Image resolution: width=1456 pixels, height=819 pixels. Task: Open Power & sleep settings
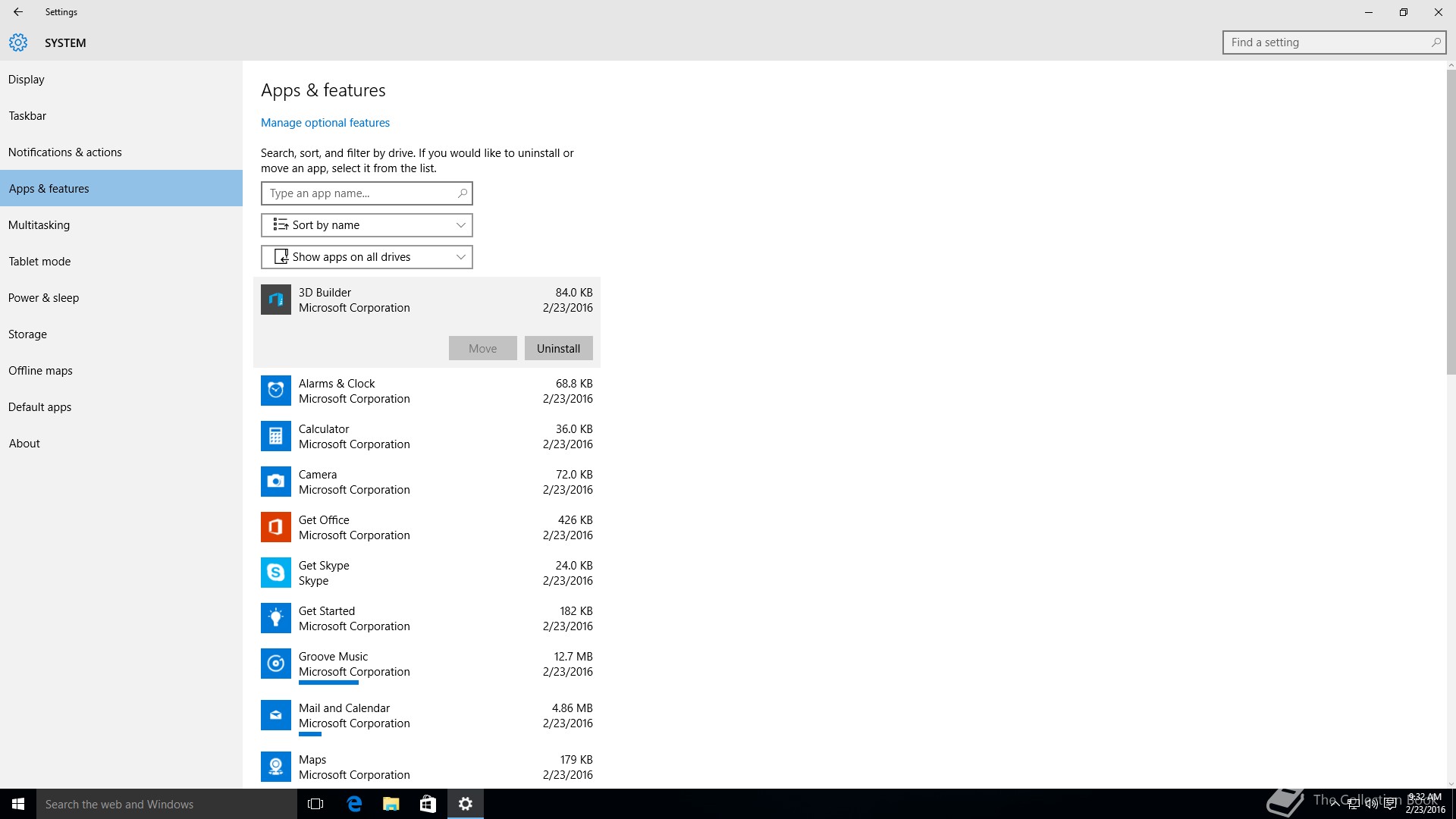coord(121,298)
